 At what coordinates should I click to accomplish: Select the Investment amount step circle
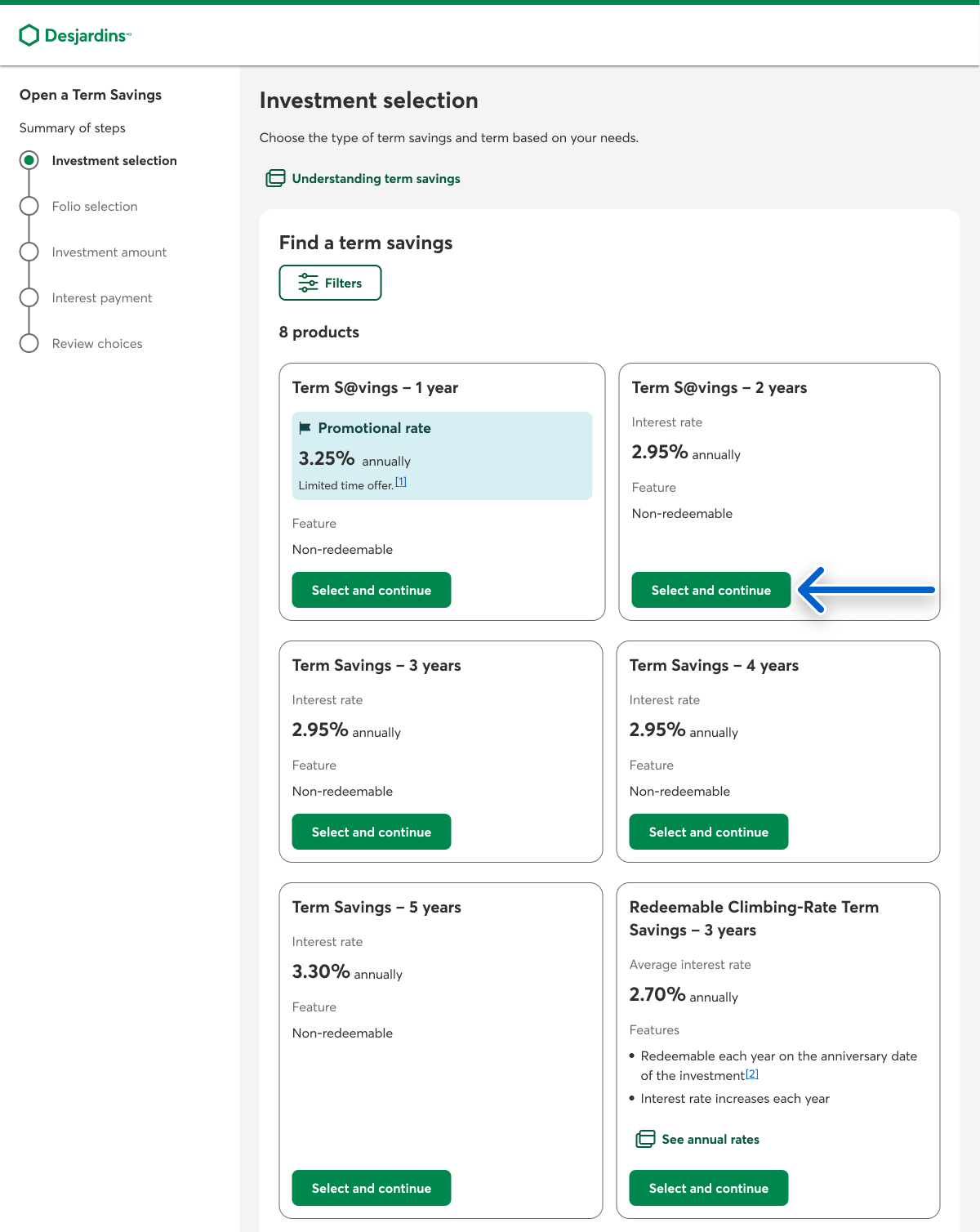pyautogui.click(x=29, y=252)
